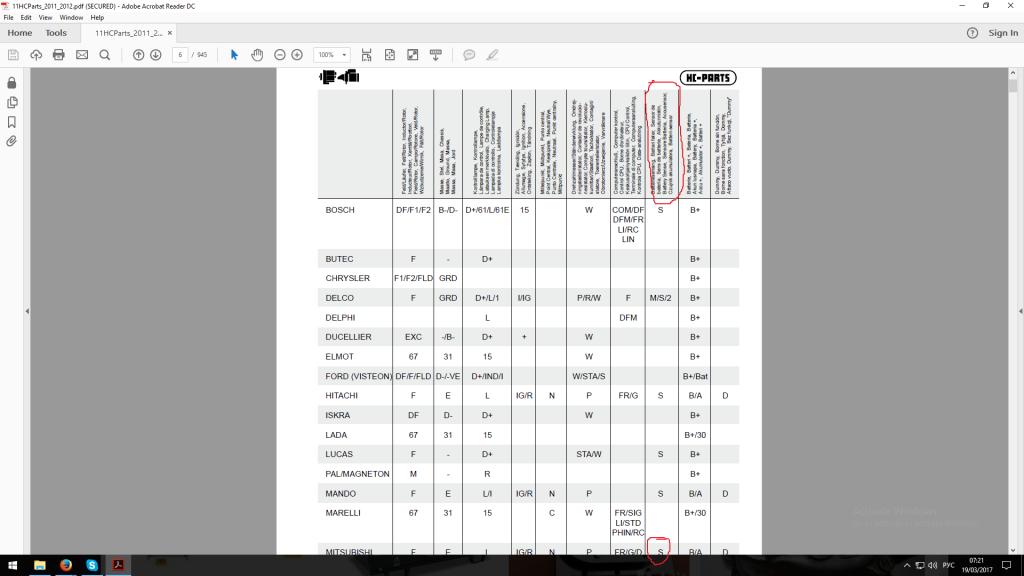1024x576 pixels.
Task: Open the File menu
Action: pyautogui.click(x=8, y=18)
